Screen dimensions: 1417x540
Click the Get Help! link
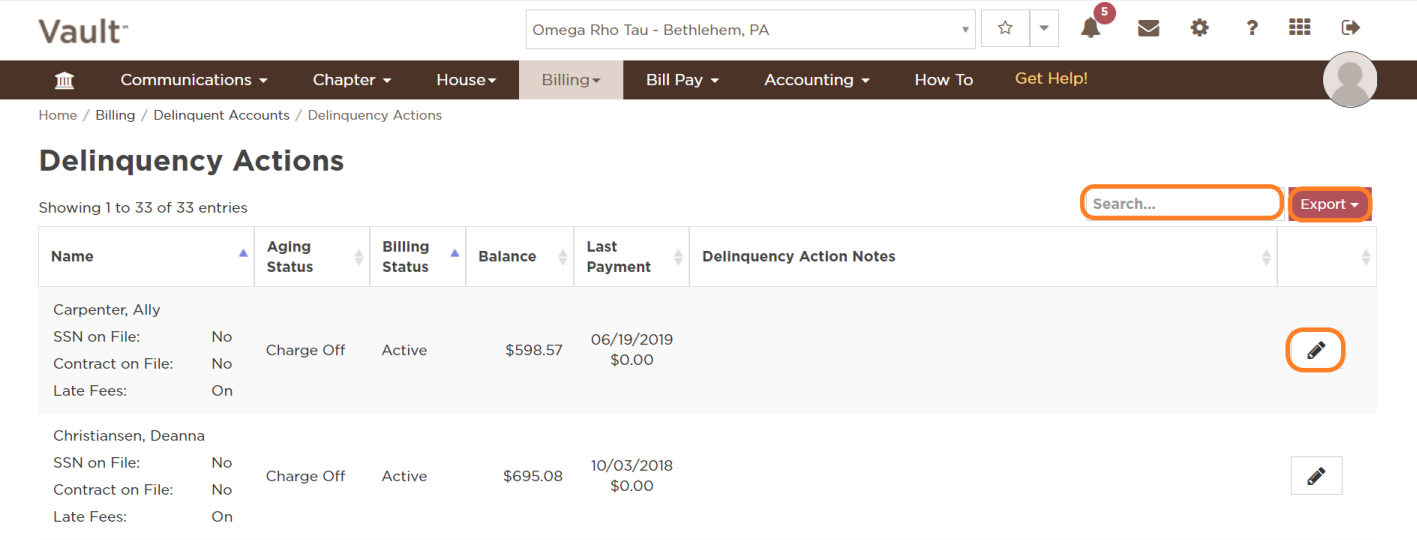(1051, 79)
